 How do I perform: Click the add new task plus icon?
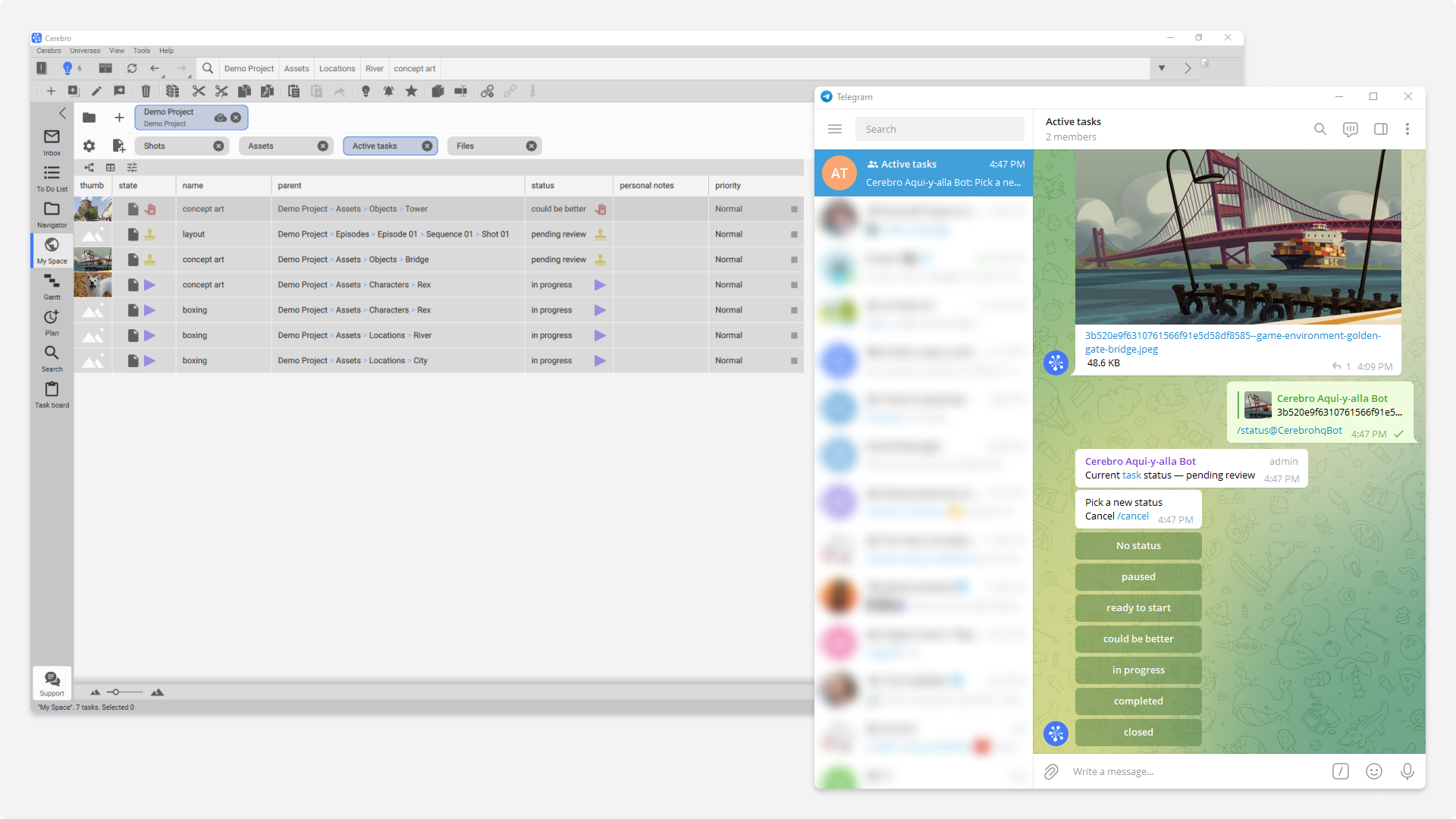pos(51,91)
